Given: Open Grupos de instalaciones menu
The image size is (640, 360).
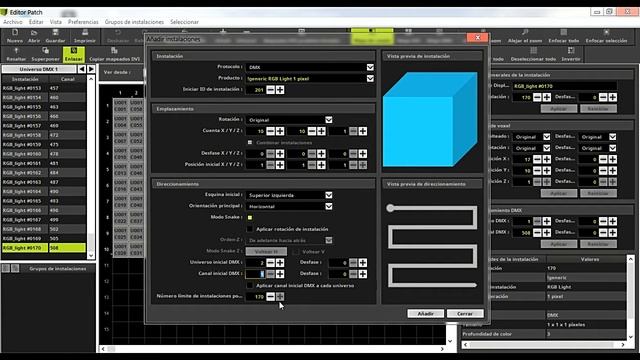Looking at the screenshot, I should pos(134,22).
